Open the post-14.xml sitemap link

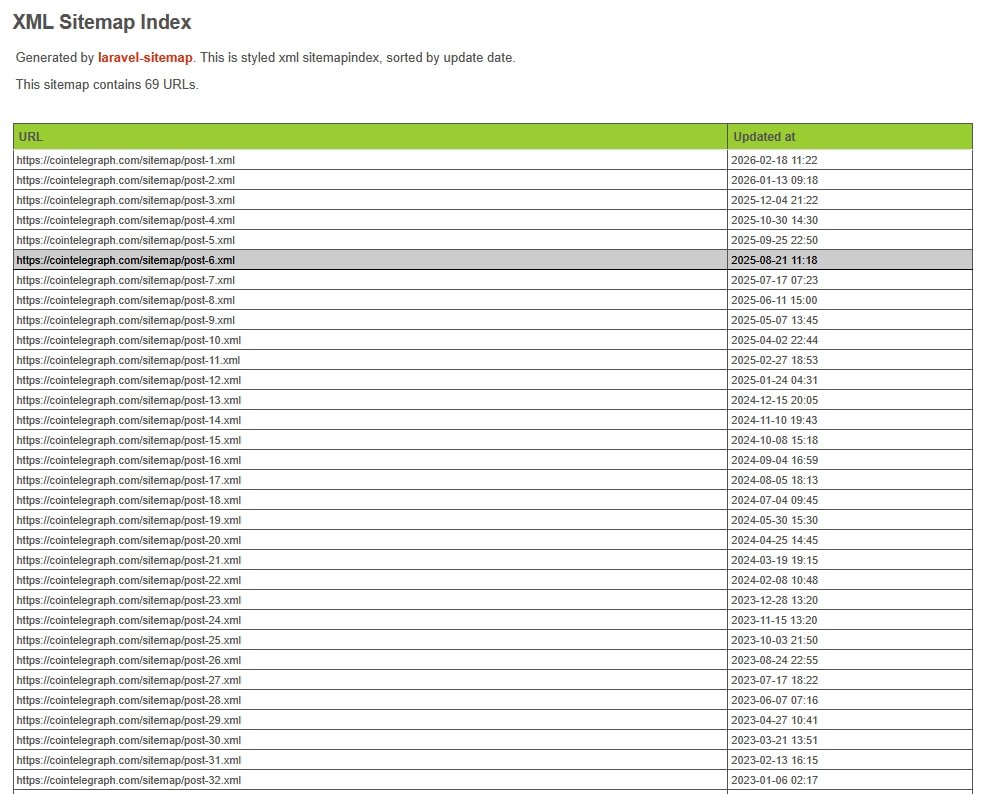pos(129,420)
